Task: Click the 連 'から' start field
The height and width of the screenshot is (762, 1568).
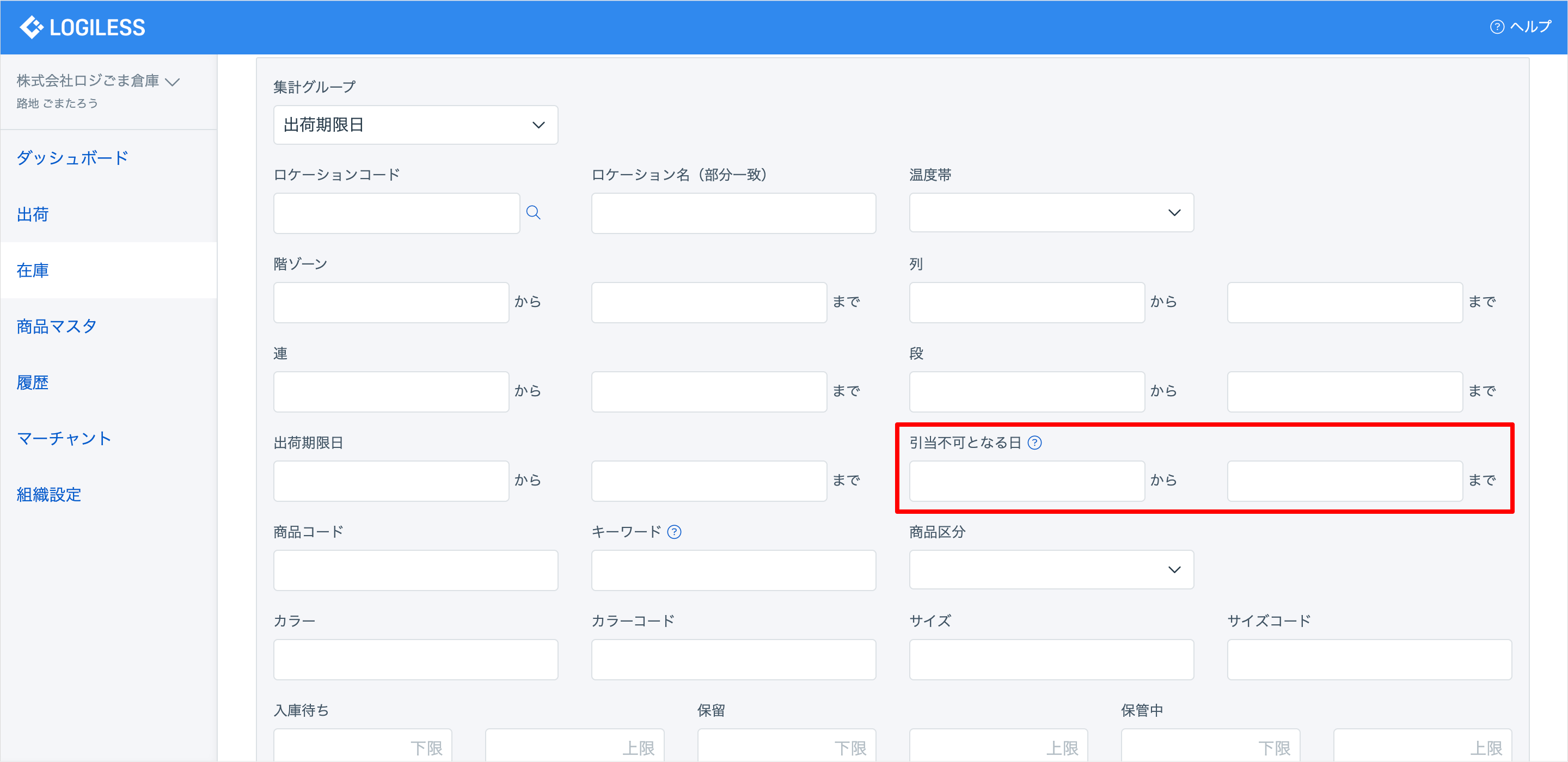Action: point(391,392)
